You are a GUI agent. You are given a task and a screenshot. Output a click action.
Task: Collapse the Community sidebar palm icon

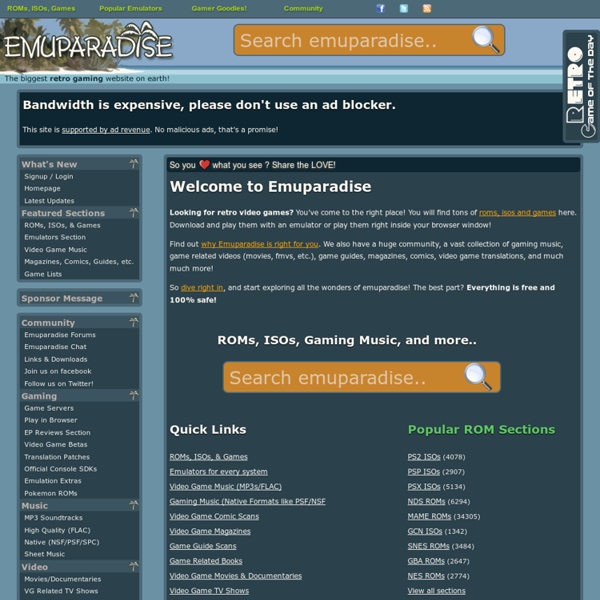coord(134,322)
